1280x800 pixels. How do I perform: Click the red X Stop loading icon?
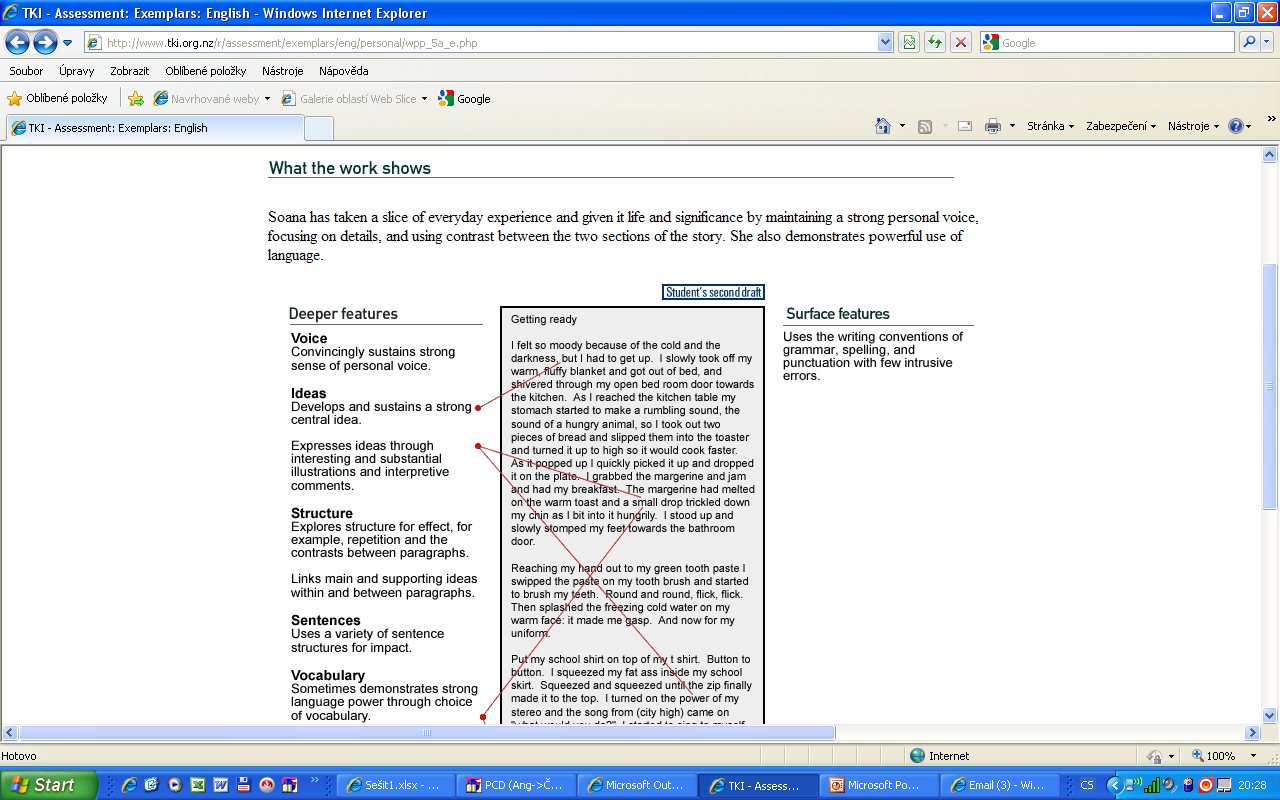click(x=961, y=43)
